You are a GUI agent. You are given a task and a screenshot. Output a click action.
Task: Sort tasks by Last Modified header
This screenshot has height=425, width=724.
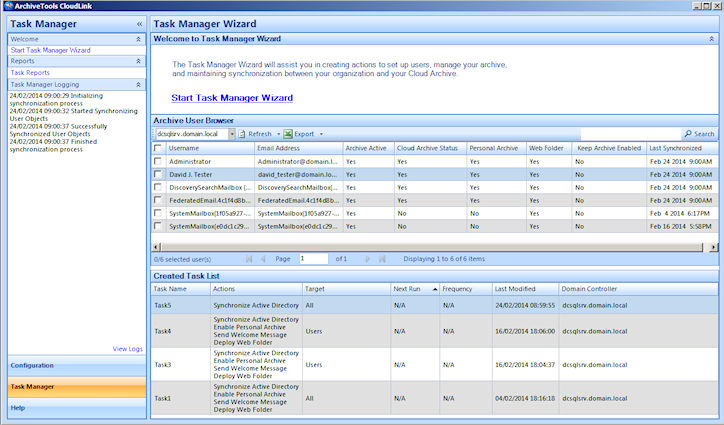coord(525,289)
